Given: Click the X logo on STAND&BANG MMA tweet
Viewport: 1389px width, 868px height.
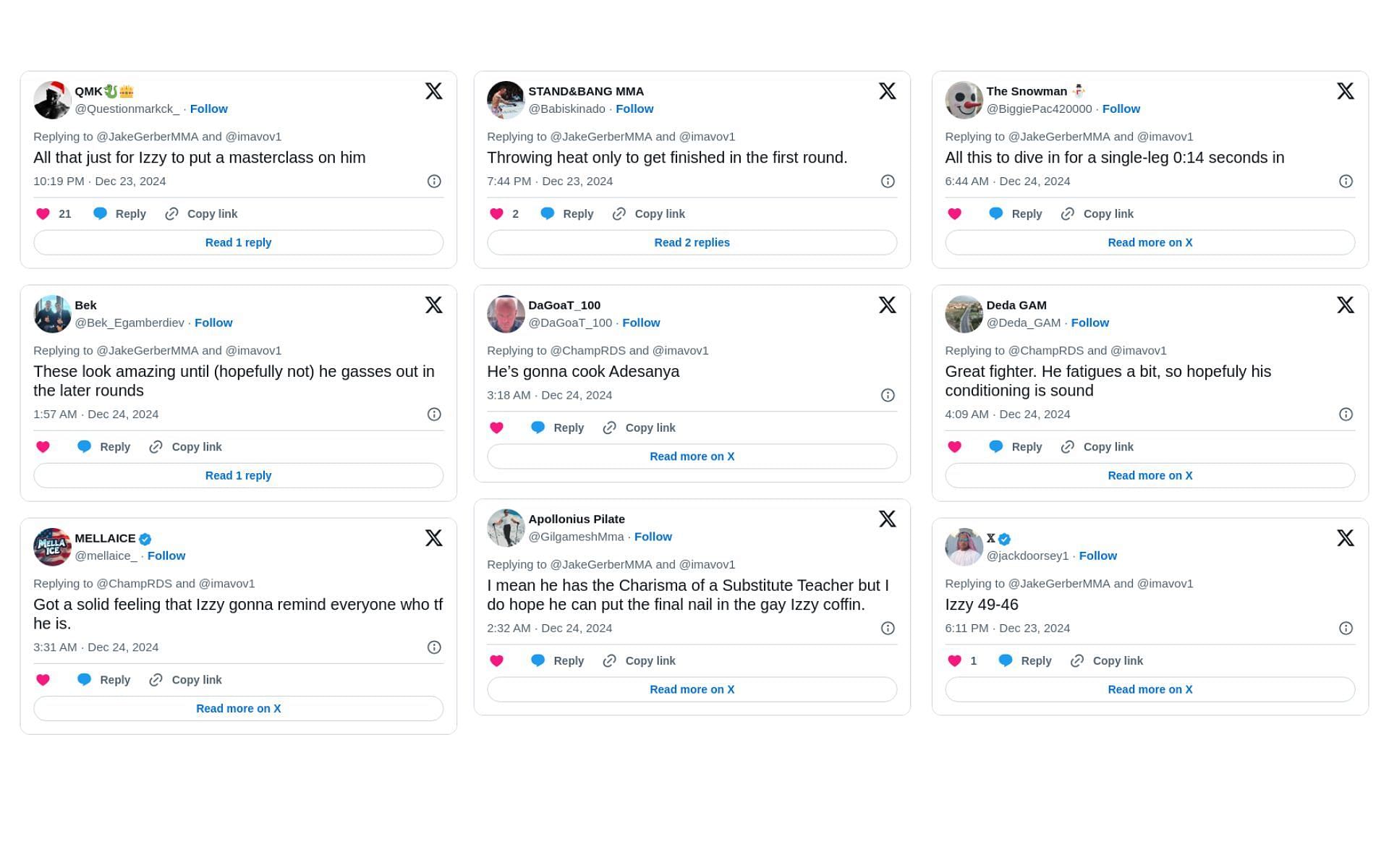Looking at the screenshot, I should (887, 91).
